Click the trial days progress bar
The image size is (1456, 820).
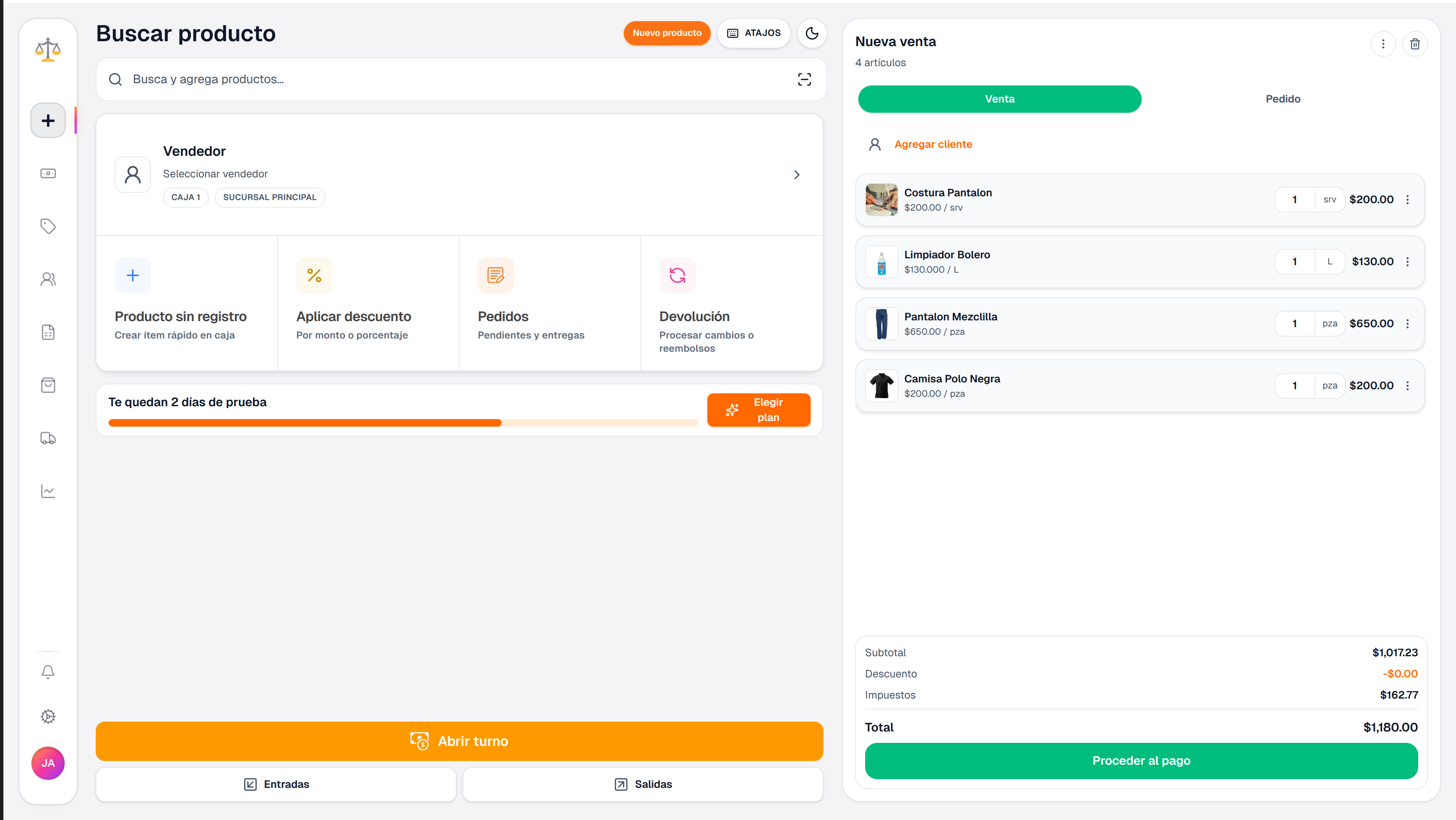[x=402, y=423]
